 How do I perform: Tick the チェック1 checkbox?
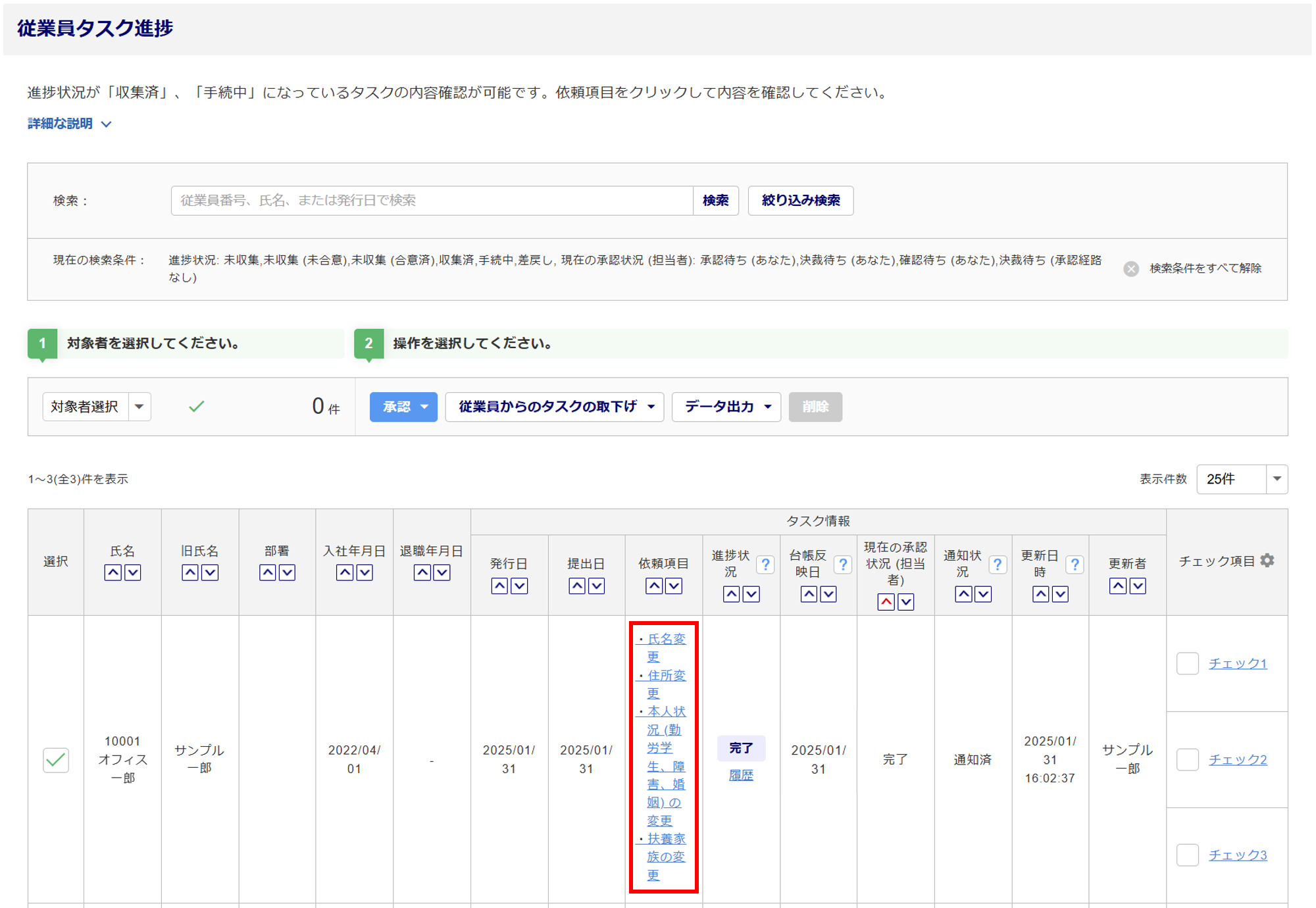[1187, 663]
